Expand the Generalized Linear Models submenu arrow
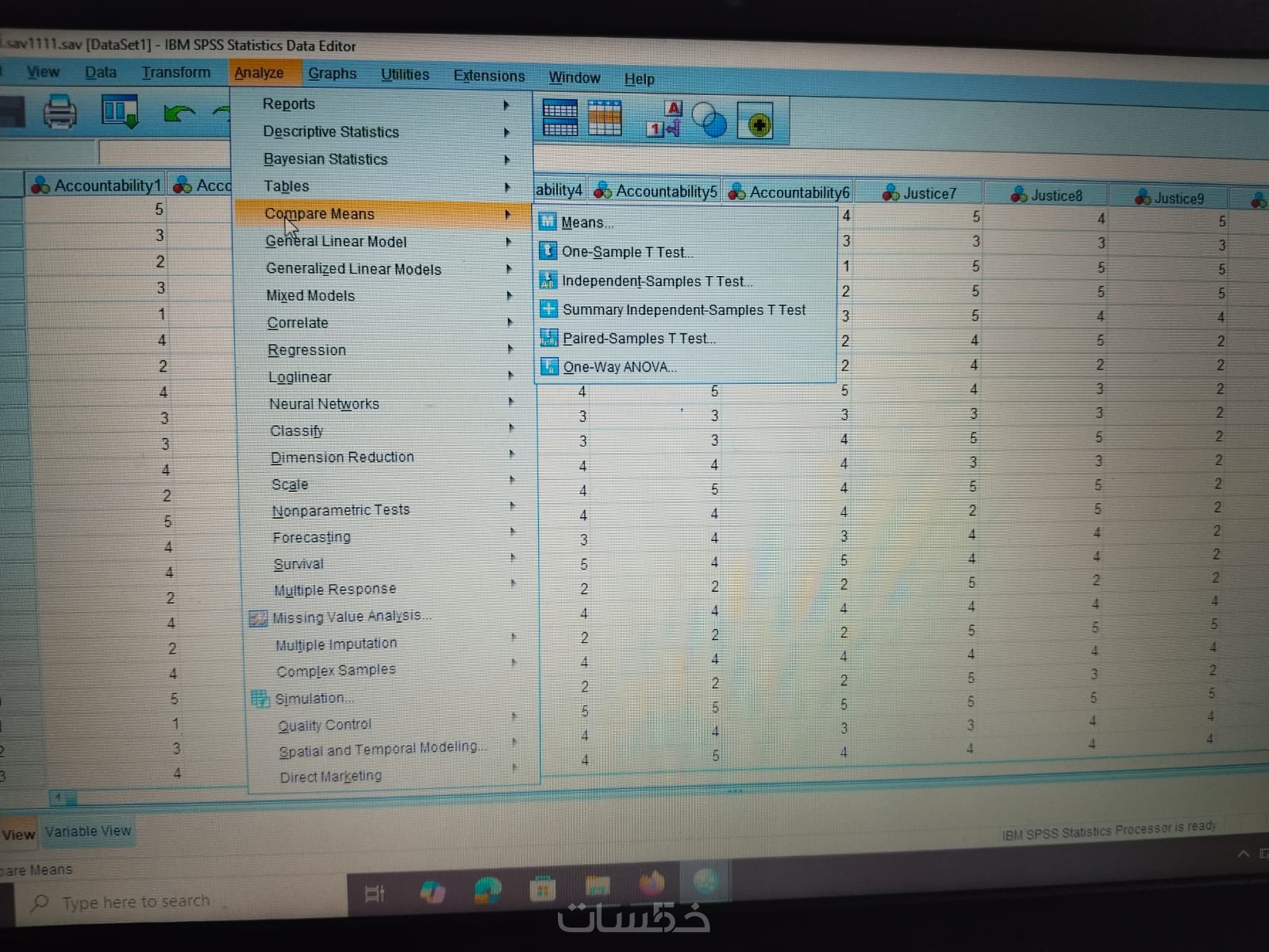This screenshot has width=1269, height=952. pos(508,269)
